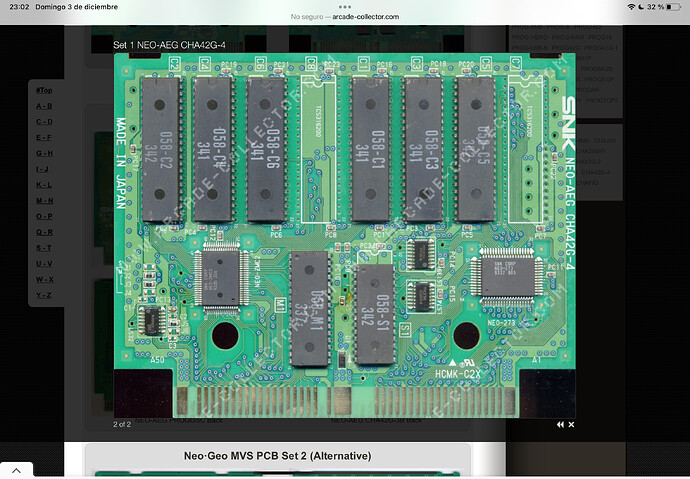This screenshot has width=690, height=479.
Task: Tap the 'Domingo 3 de diciembre' date
Action: pyautogui.click(x=77, y=7)
